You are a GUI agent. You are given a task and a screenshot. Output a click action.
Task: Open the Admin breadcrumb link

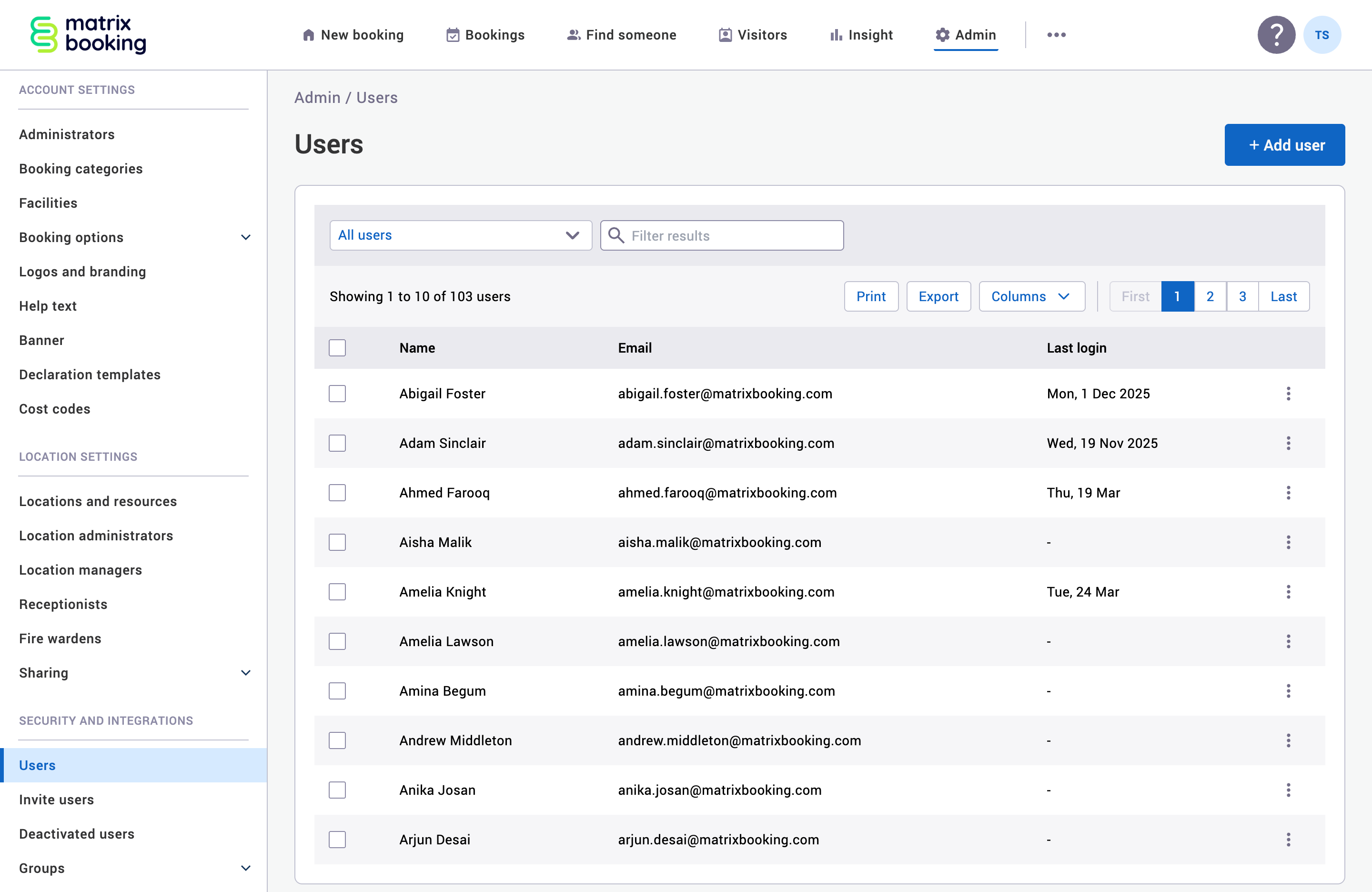pyautogui.click(x=317, y=98)
